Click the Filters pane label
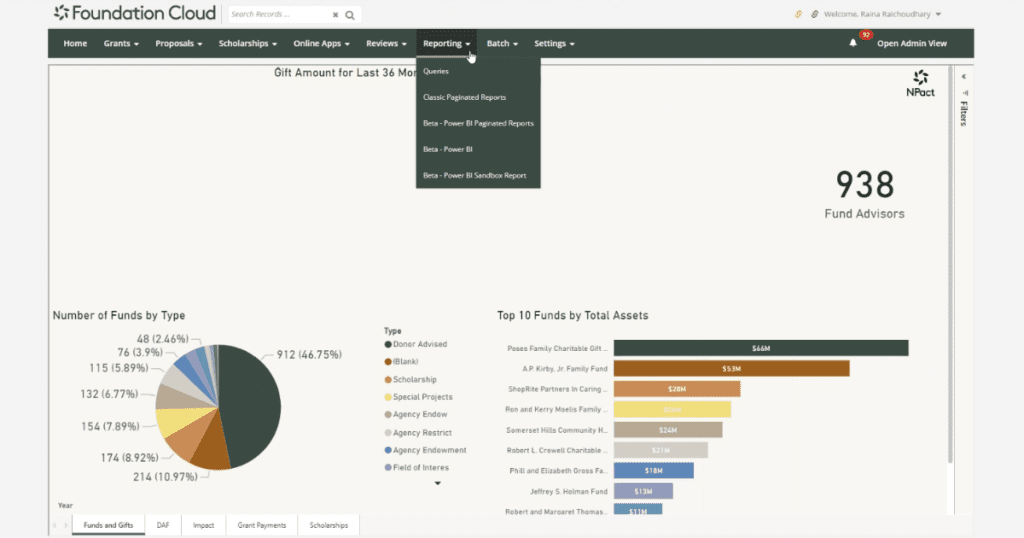Viewport: 1024px width, 538px height. pyautogui.click(x=964, y=114)
